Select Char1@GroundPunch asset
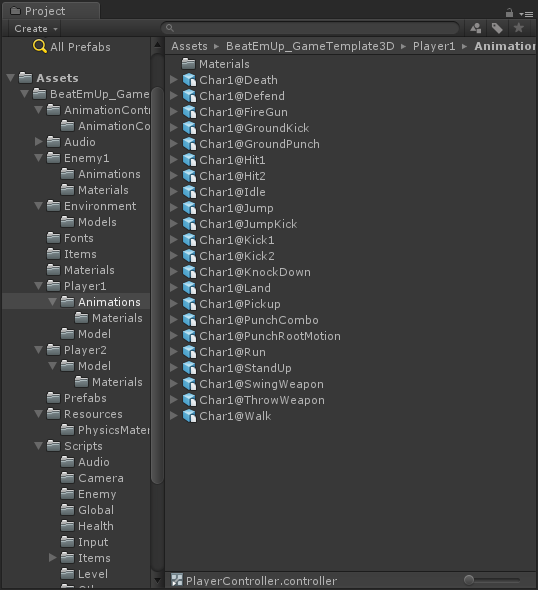Image resolution: width=538 pixels, height=590 pixels. pos(259,144)
